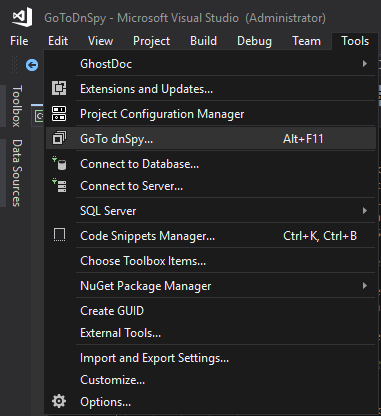Click the Code Snippets Manager icon
This screenshot has height=416, width=381.
[59, 235]
